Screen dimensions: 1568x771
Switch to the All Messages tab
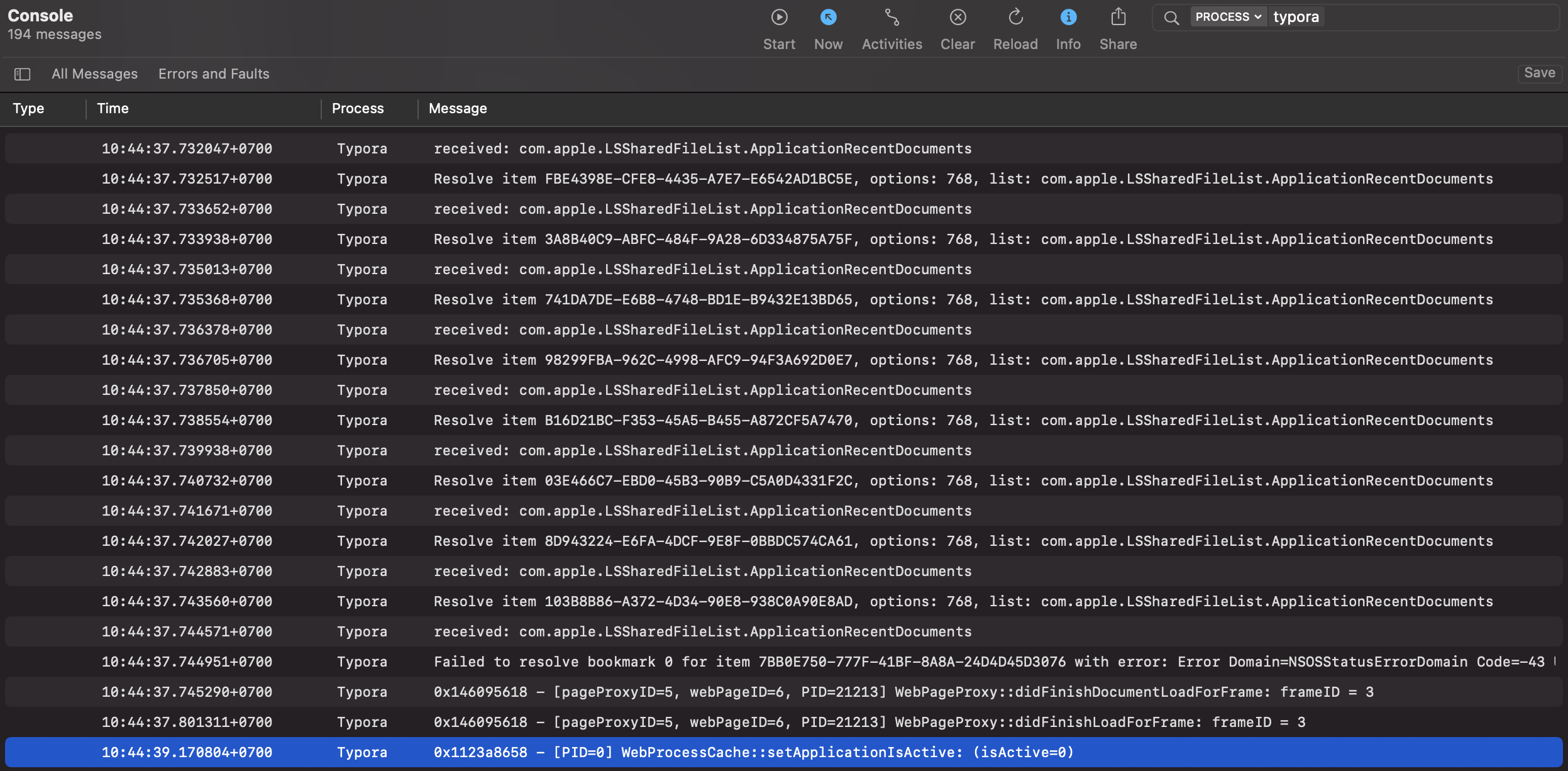point(94,74)
